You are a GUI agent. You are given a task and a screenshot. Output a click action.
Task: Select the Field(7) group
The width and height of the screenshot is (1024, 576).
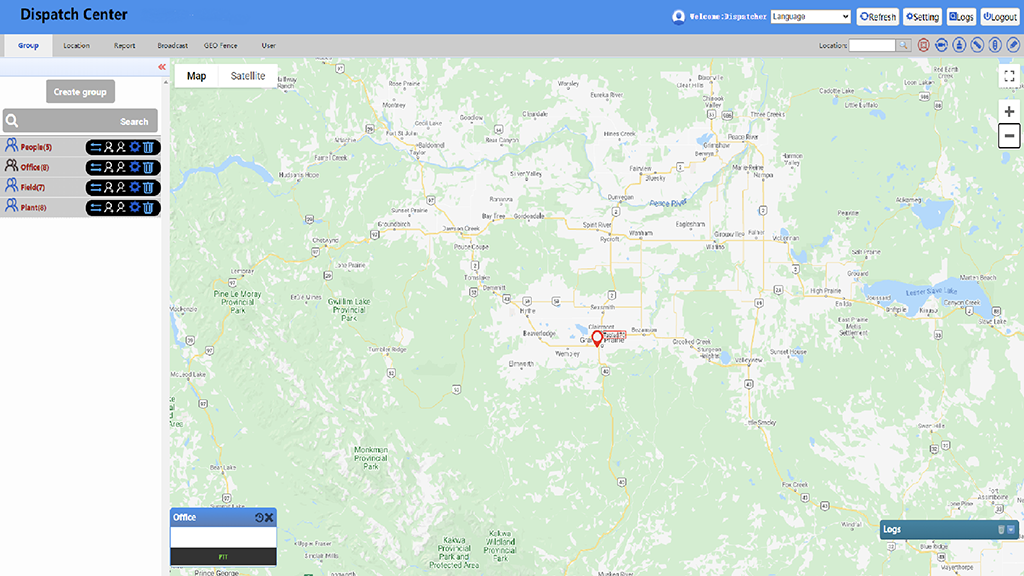click(x=33, y=187)
